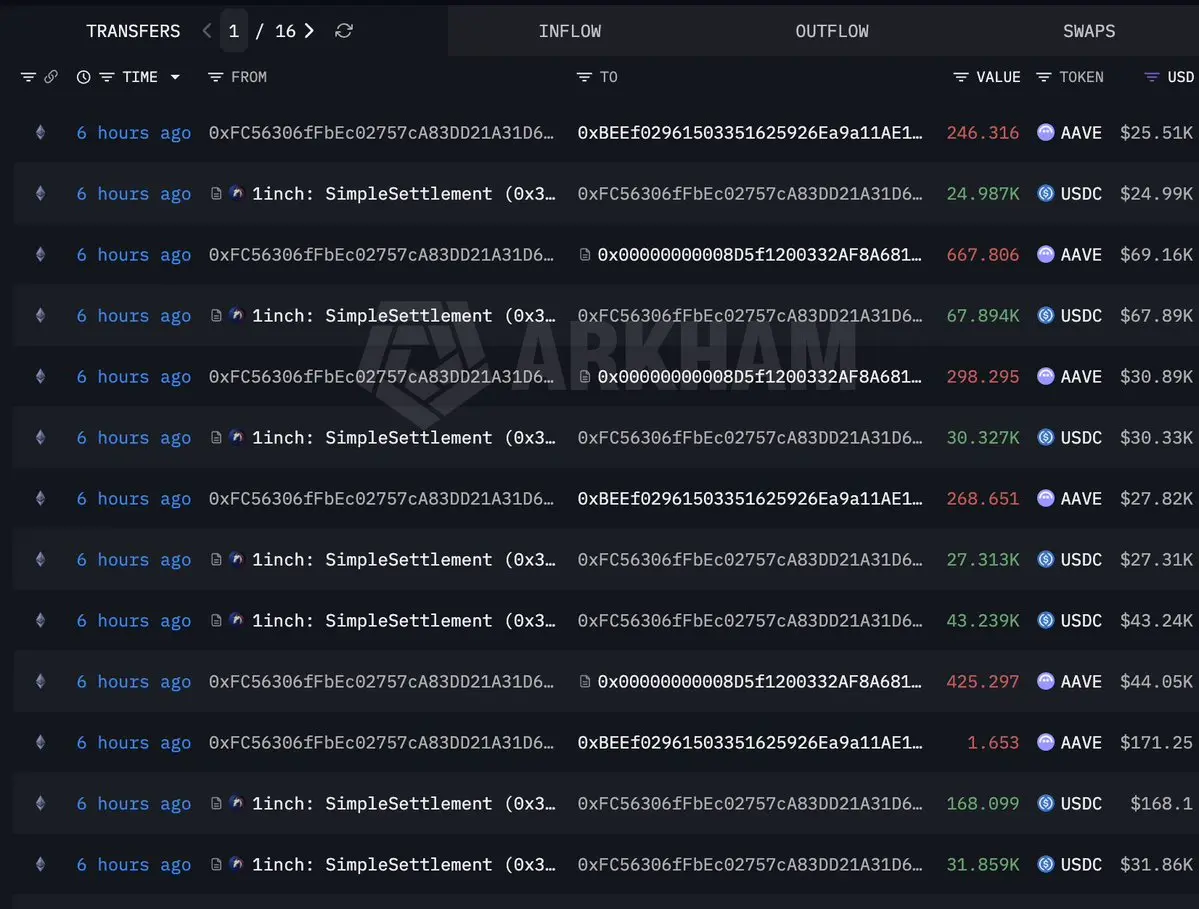Open 0xFC56306 sender on 268.651 AAVE row
Viewport: 1199px width, 909px height.
tap(381, 498)
